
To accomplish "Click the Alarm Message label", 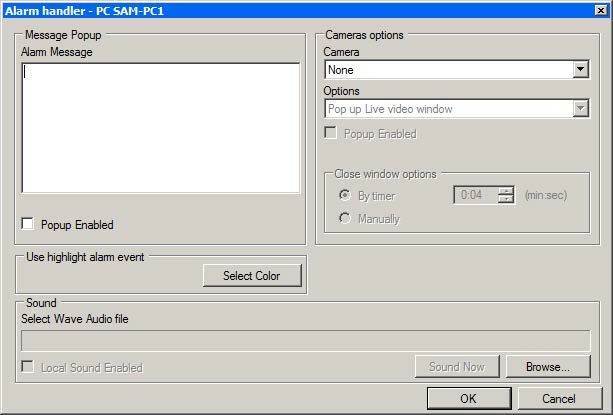I will tap(57, 52).
